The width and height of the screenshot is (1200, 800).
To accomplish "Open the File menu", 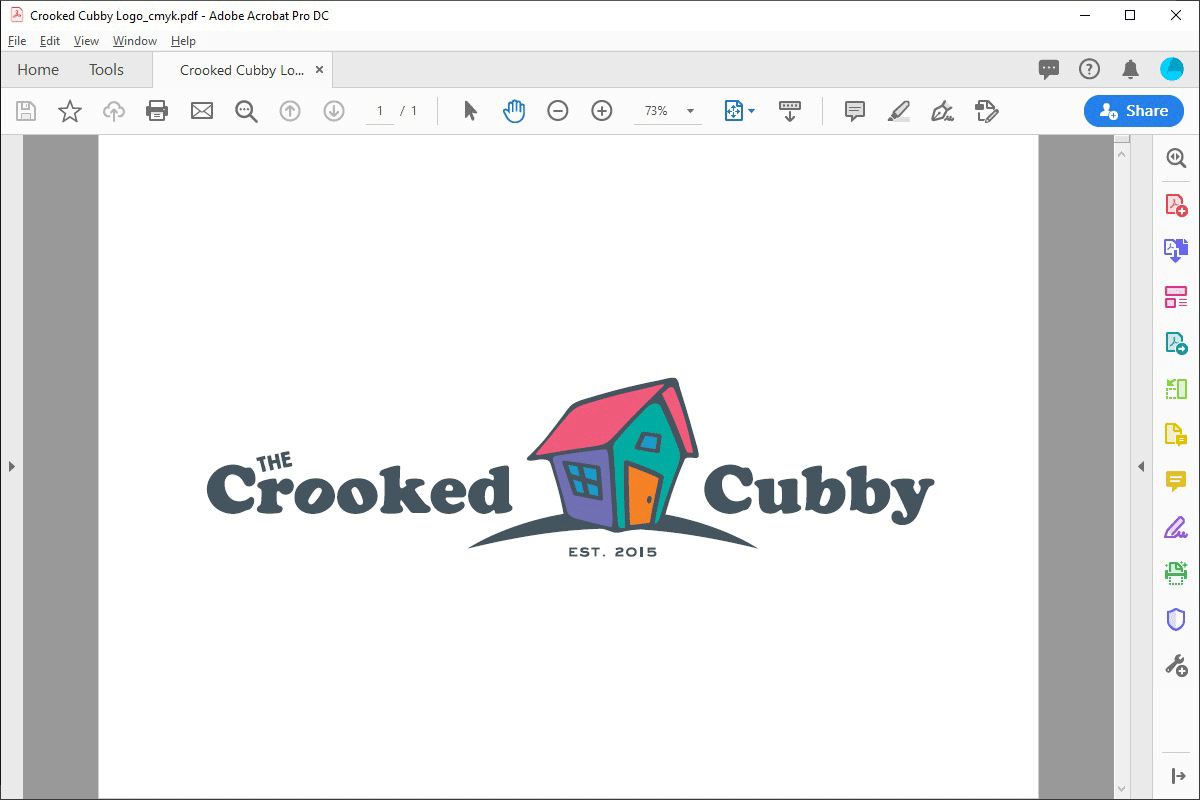I will [x=17, y=41].
